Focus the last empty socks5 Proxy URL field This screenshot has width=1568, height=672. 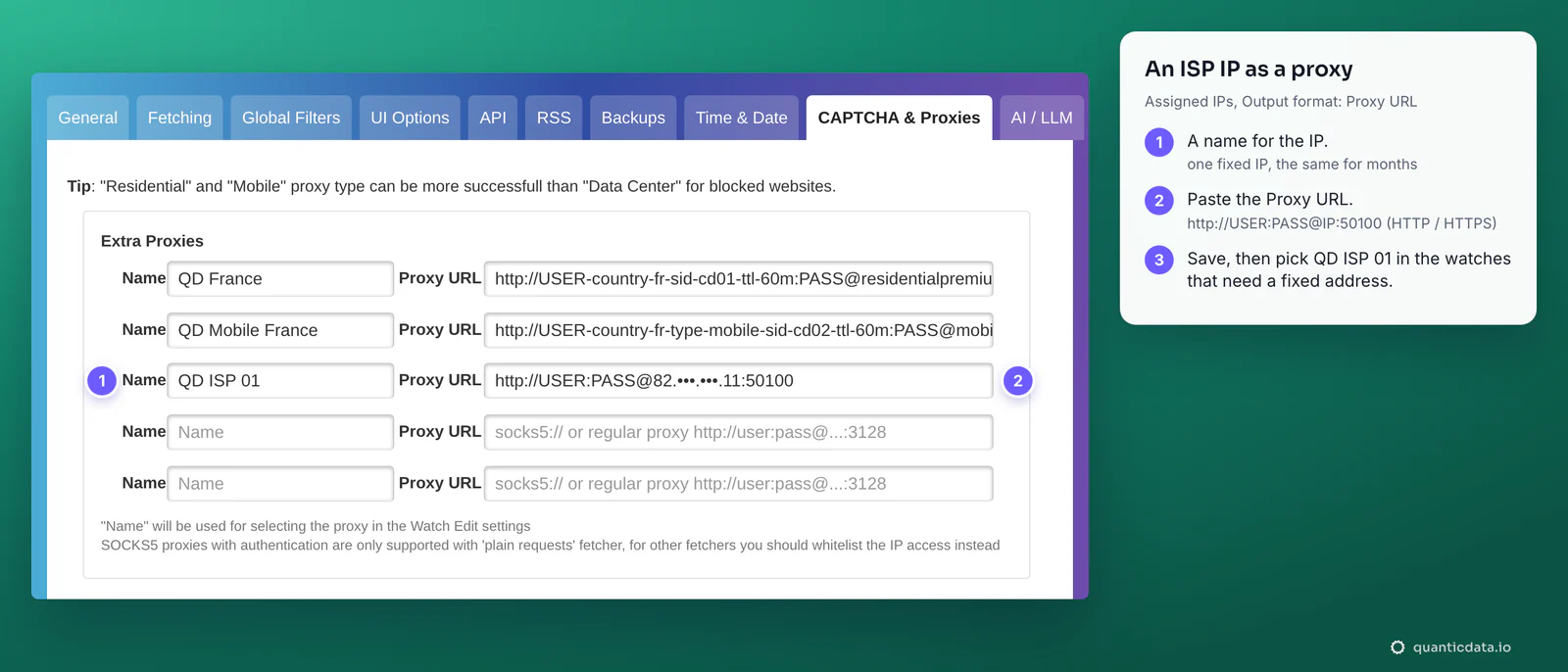(x=739, y=484)
